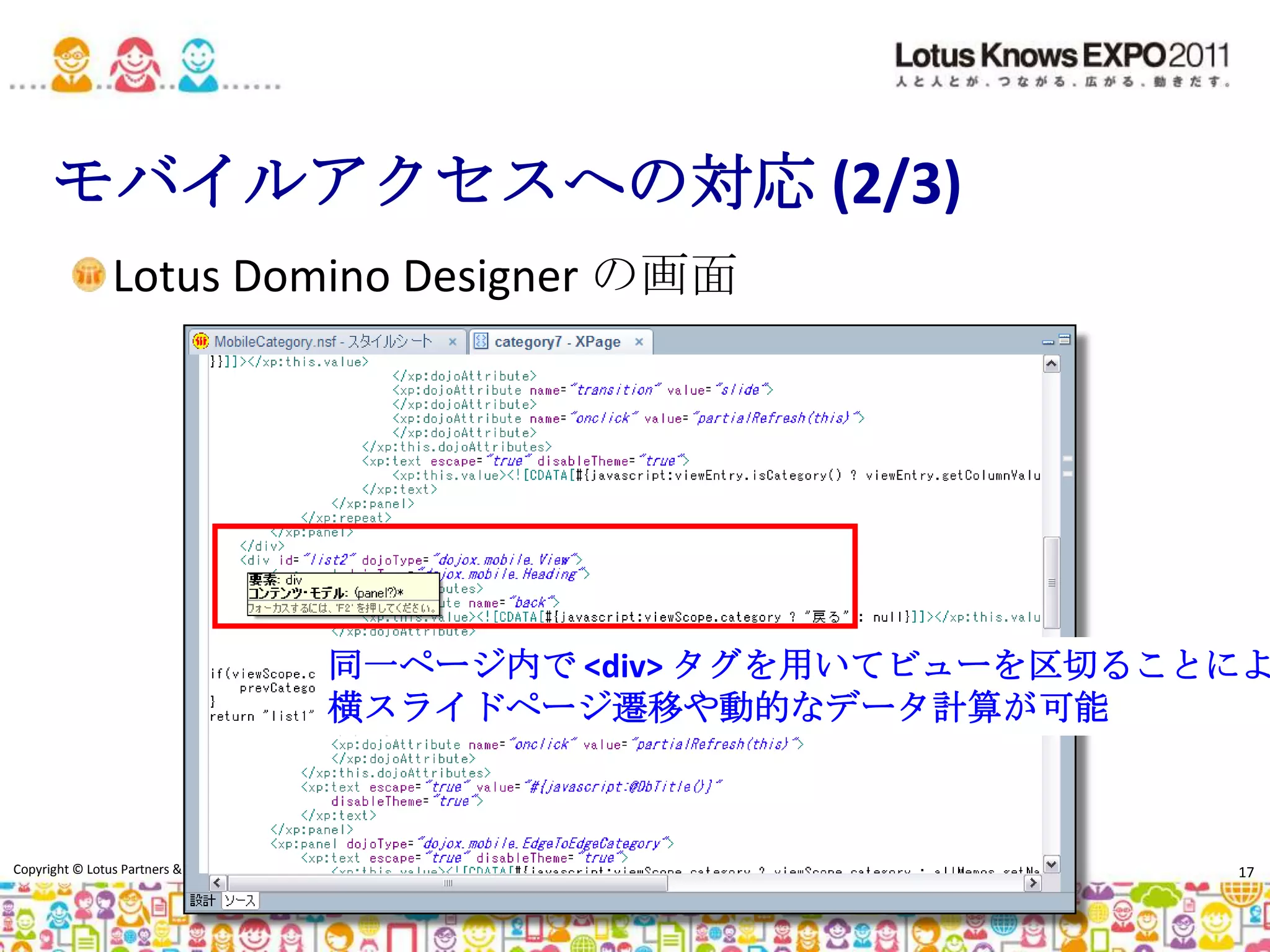
Task: Click the viewEntry.isCategory() CDATA line
Action: 716,475
